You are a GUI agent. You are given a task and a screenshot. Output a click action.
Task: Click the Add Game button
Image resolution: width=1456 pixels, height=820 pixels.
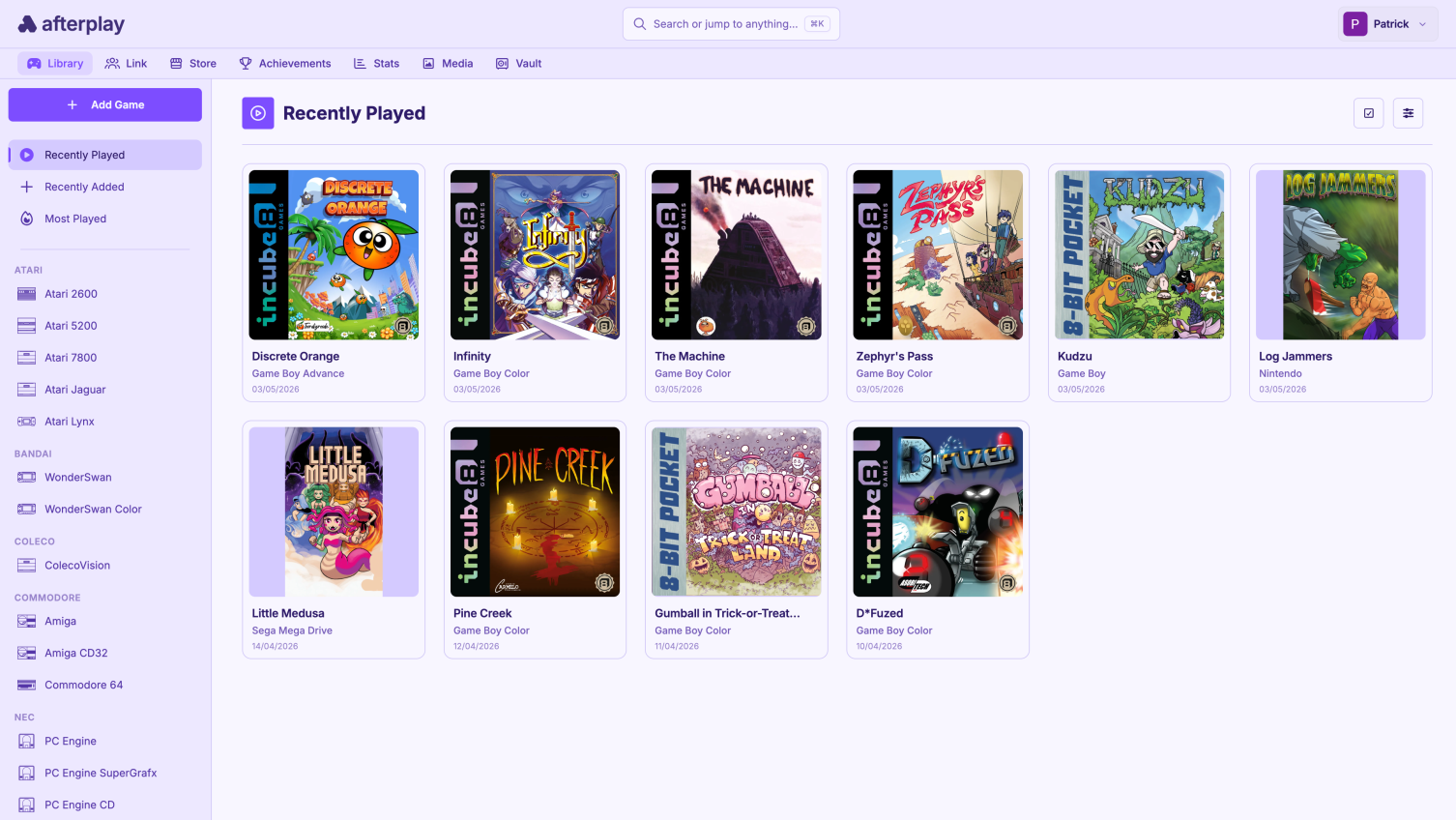[105, 104]
